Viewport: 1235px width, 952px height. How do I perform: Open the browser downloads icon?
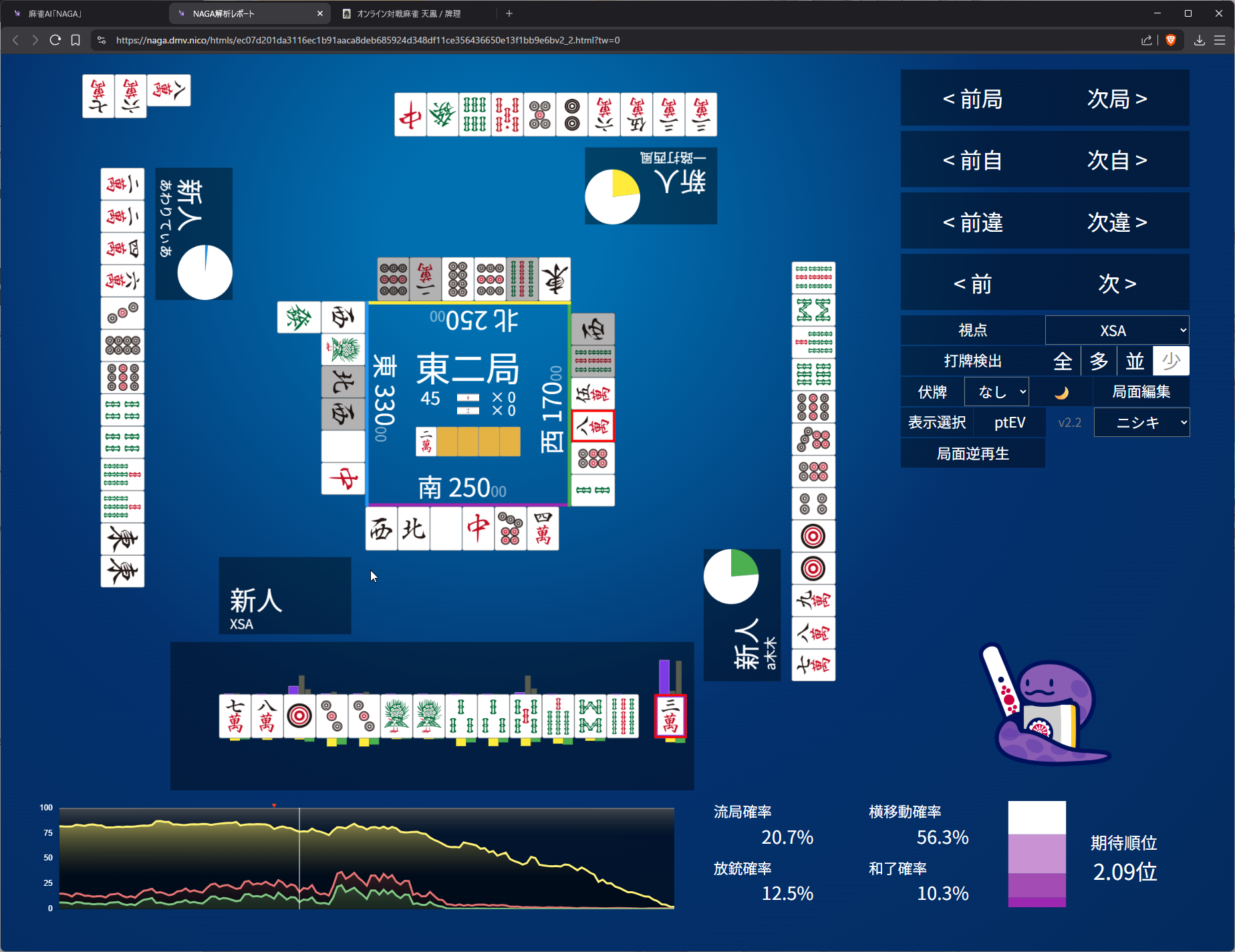(x=1200, y=40)
